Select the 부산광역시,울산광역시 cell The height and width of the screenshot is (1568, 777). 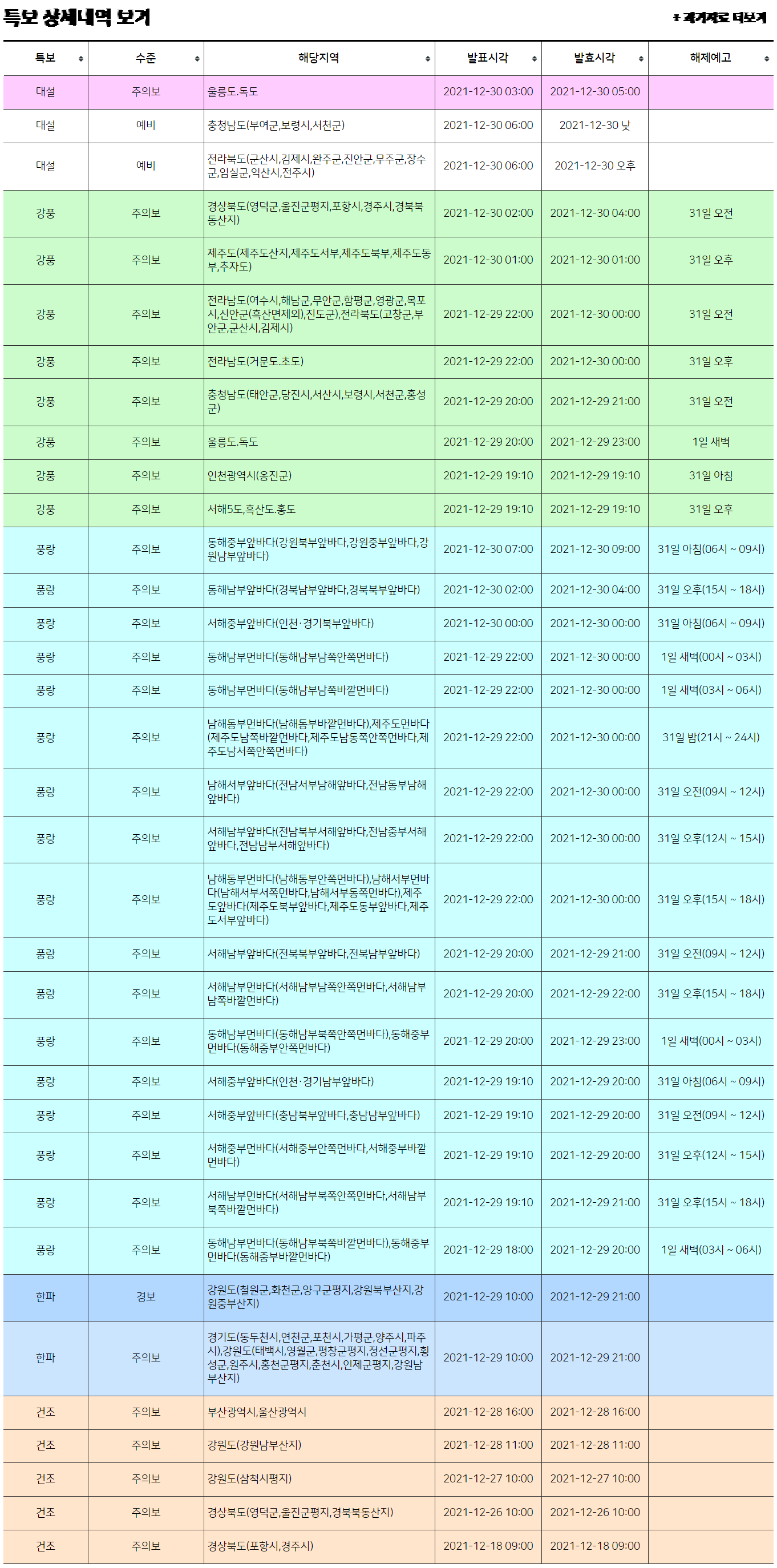319,1413
